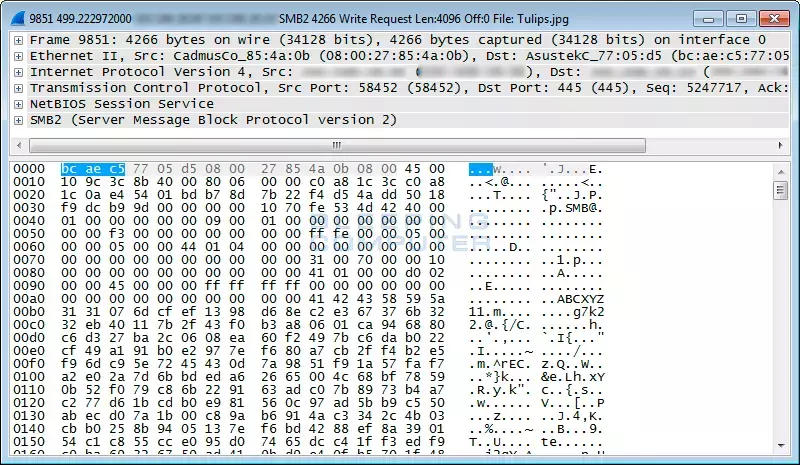Expand the Frame 9851 tree row
Screen dimensions: 800x465
tap(18, 40)
